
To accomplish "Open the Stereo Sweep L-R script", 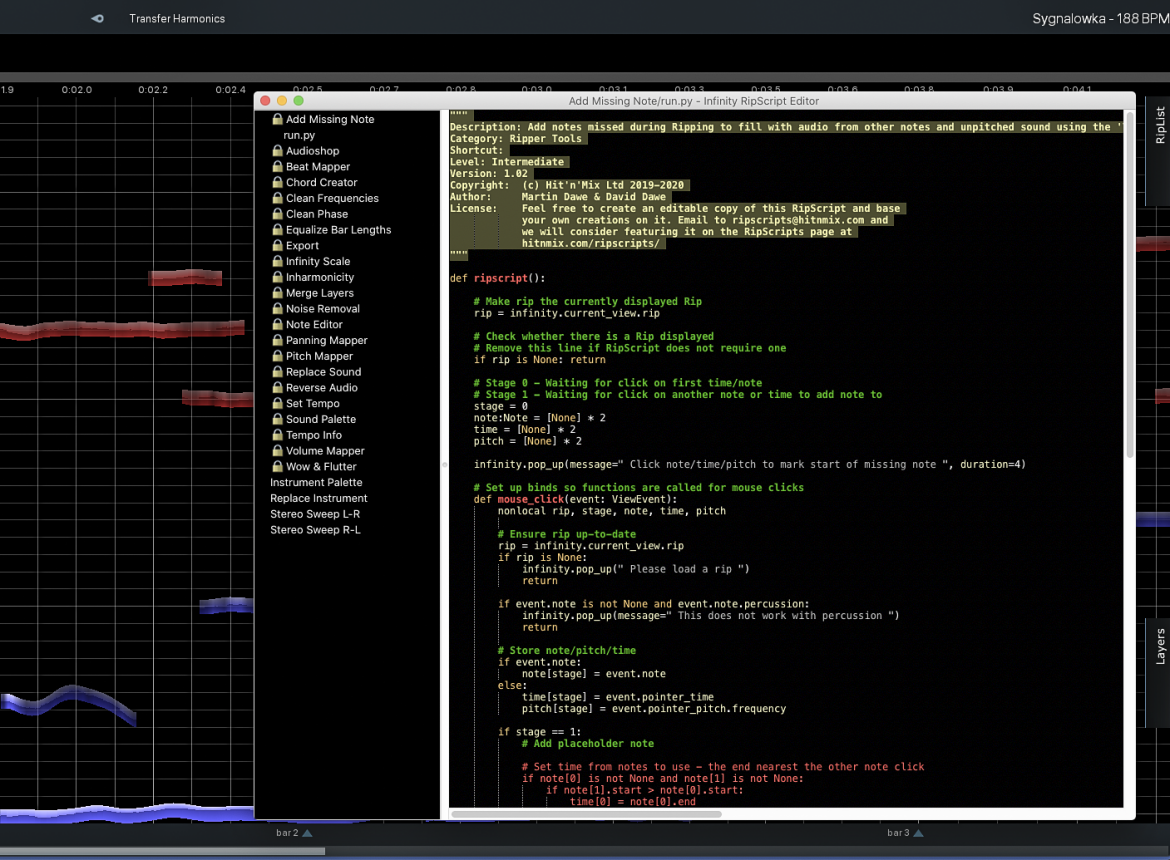I will 315,514.
